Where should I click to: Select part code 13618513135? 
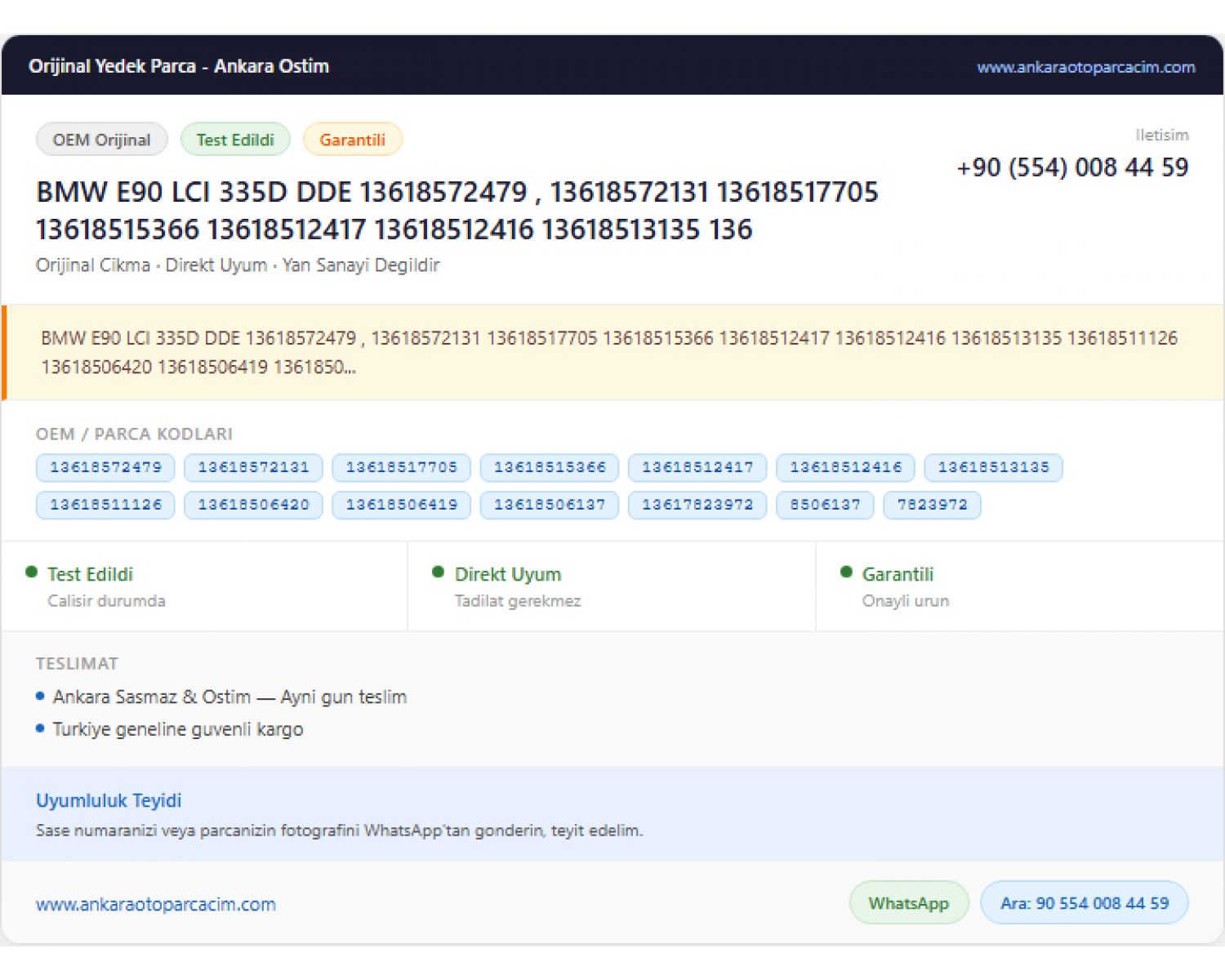tap(993, 467)
